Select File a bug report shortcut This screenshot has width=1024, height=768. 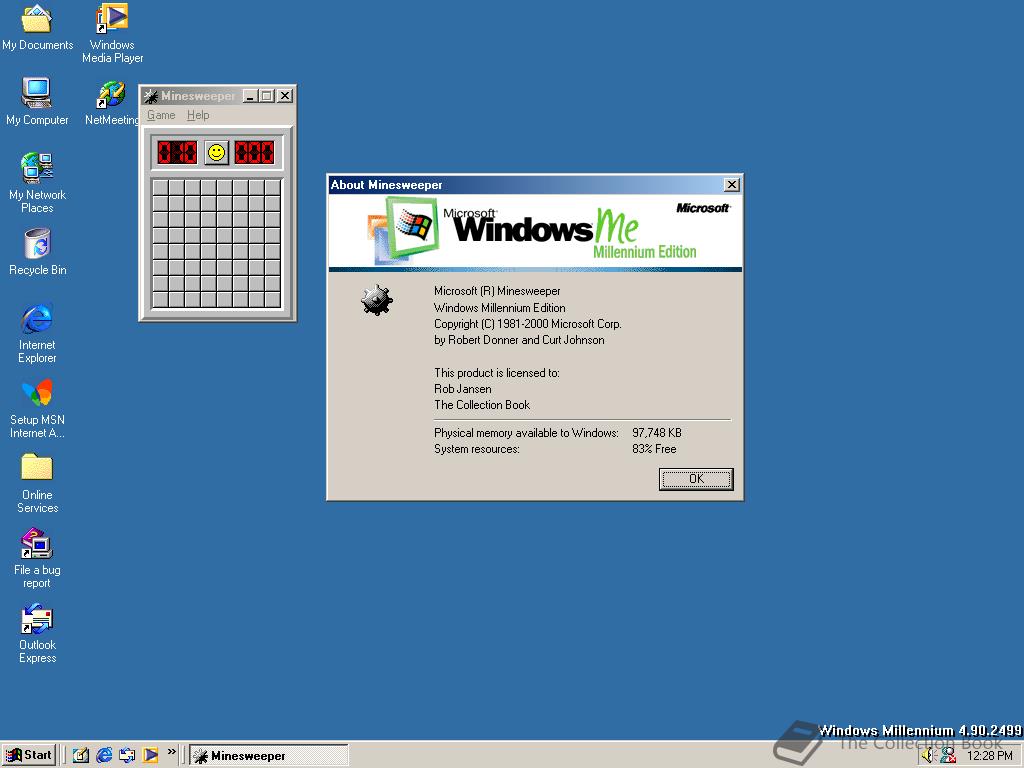point(37,558)
